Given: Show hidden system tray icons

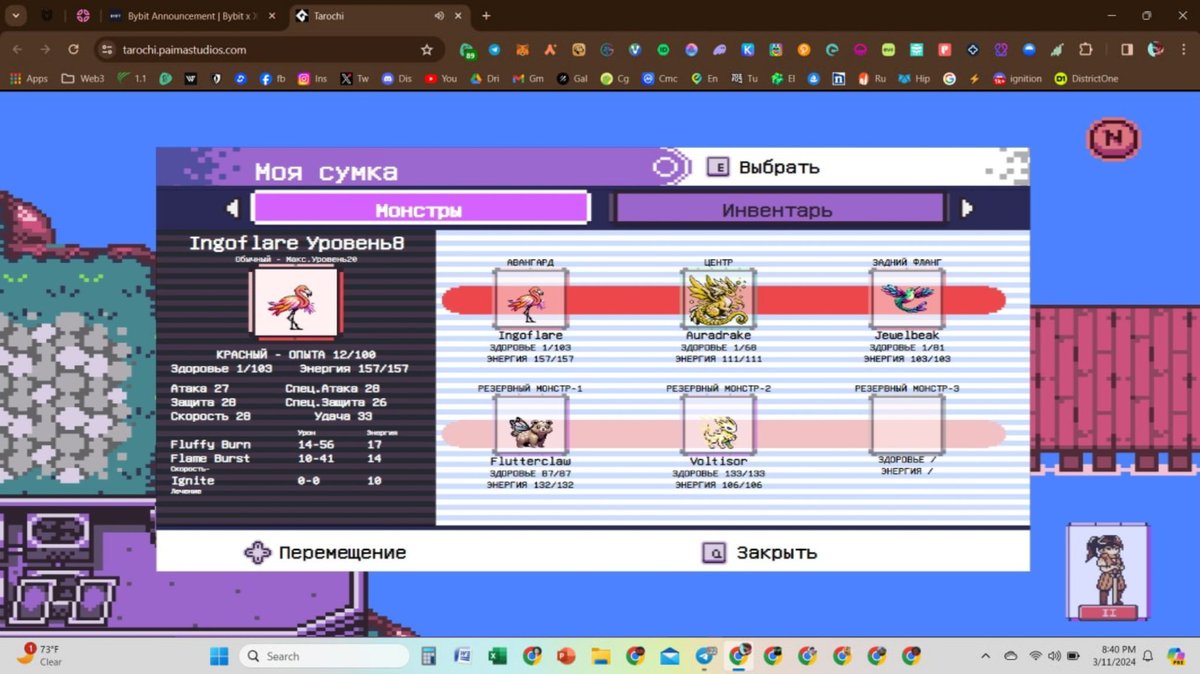Looking at the screenshot, I should [987, 656].
